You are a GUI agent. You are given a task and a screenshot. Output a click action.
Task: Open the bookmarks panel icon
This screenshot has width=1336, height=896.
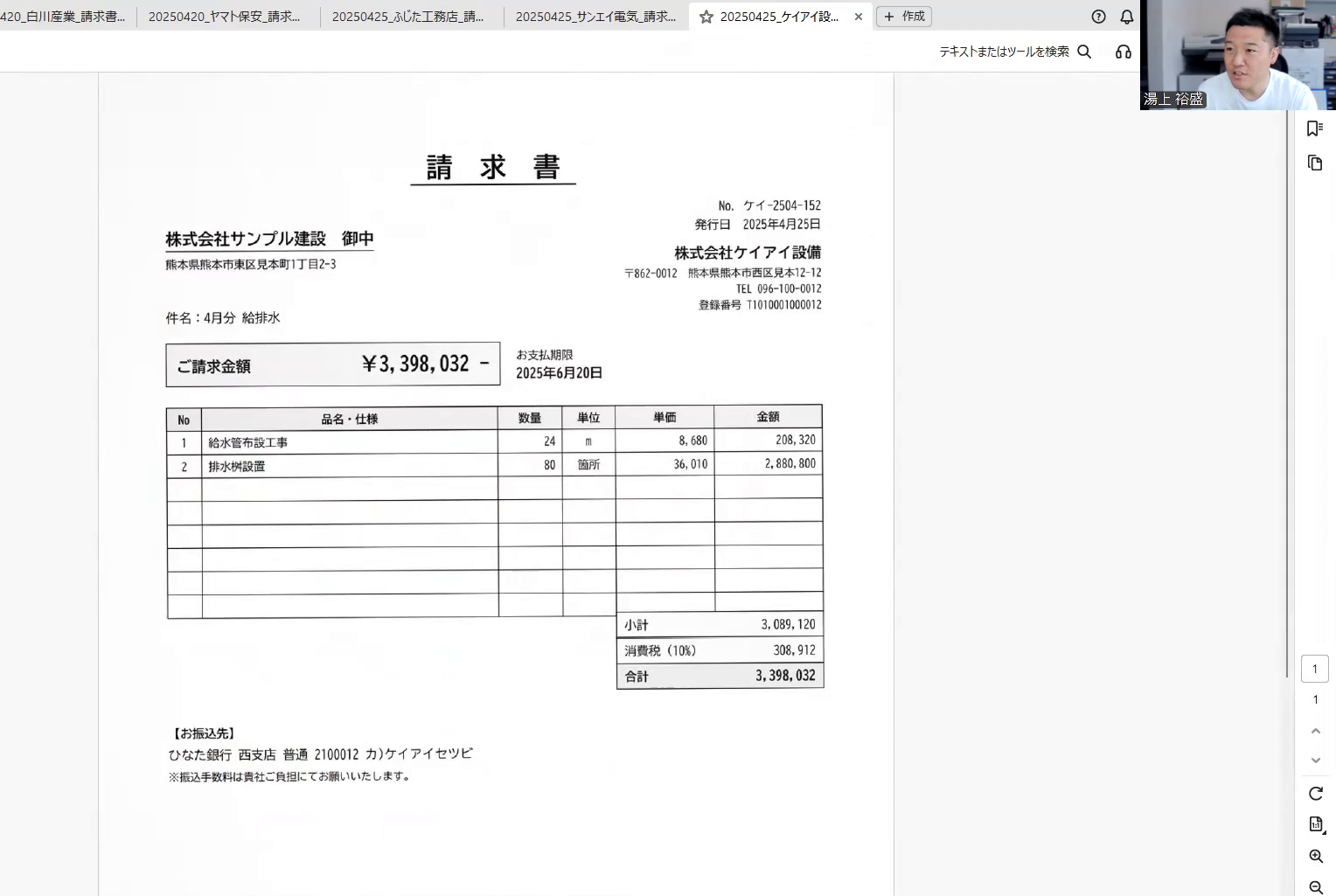click(x=1315, y=128)
